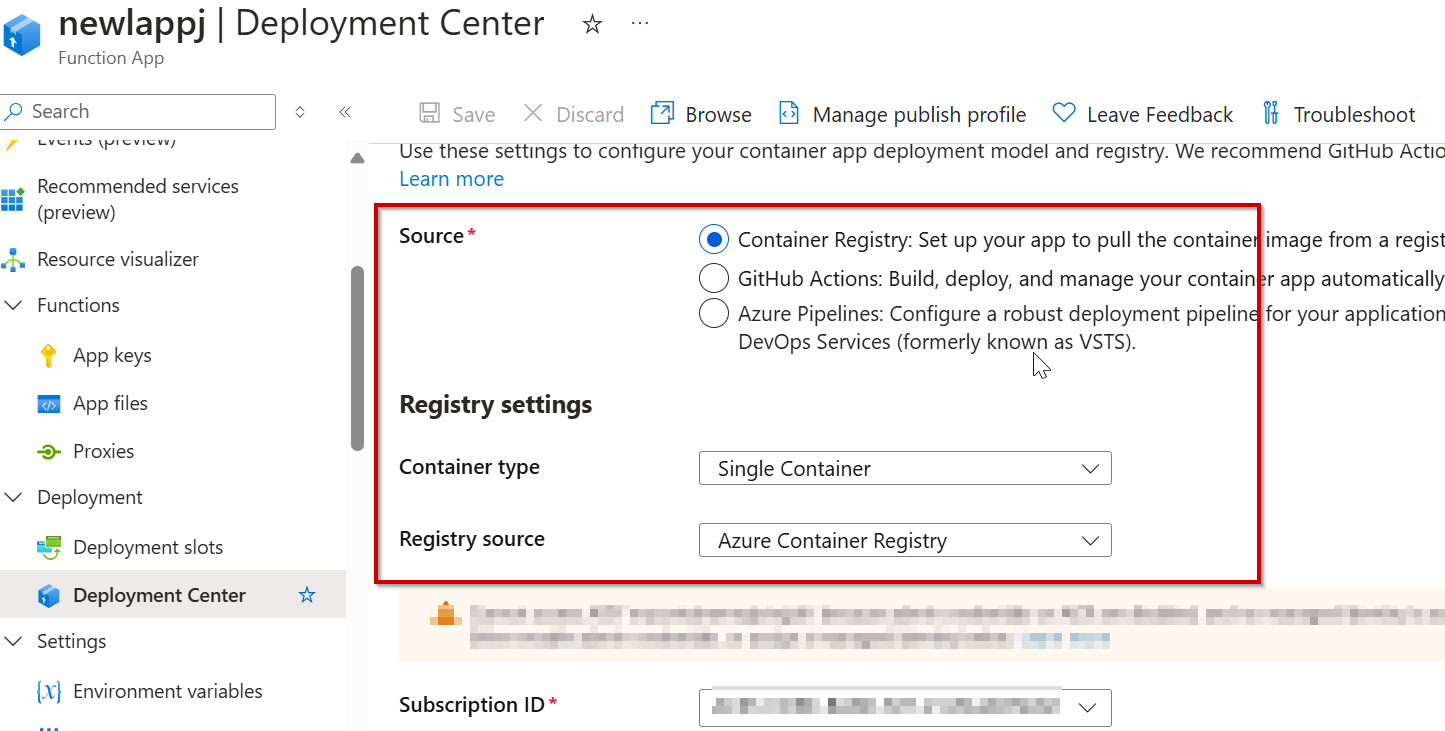Choose Azure Pipelines as deployment source
The image size is (1445, 731).
point(714,313)
